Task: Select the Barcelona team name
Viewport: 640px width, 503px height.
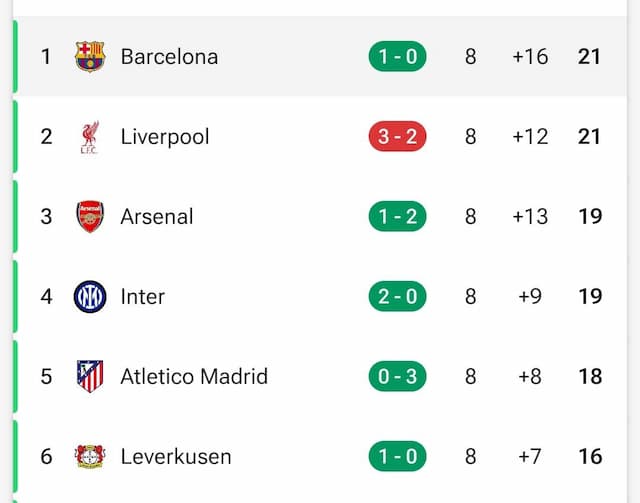Action: [169, 56]
